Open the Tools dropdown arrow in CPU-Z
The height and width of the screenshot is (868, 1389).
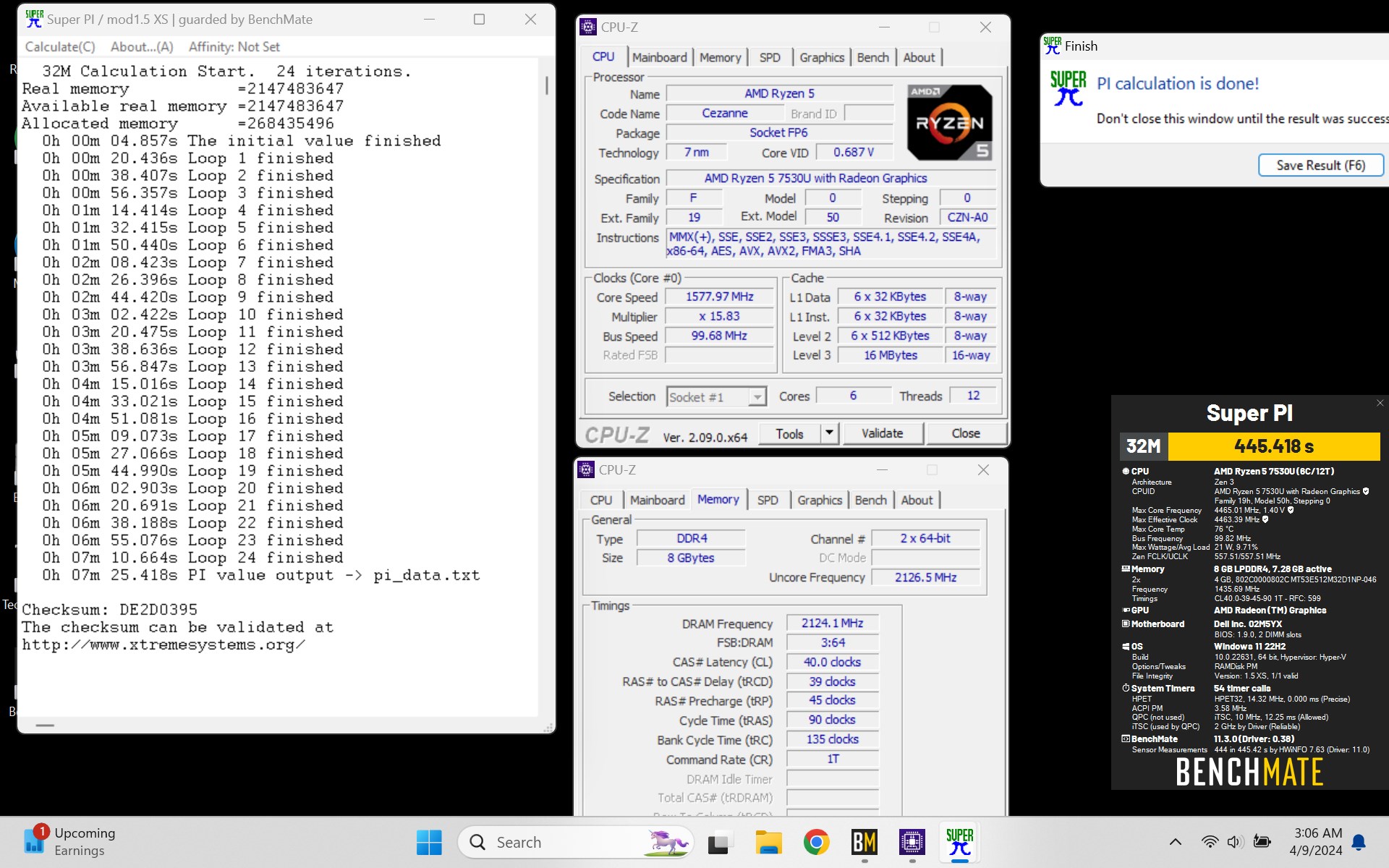[x=829, y=433]
